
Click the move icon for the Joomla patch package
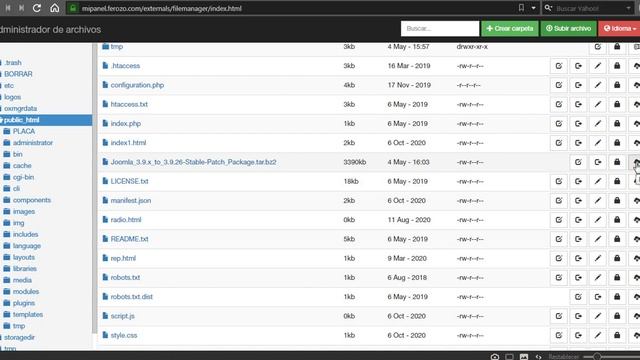tap(598, 162)
